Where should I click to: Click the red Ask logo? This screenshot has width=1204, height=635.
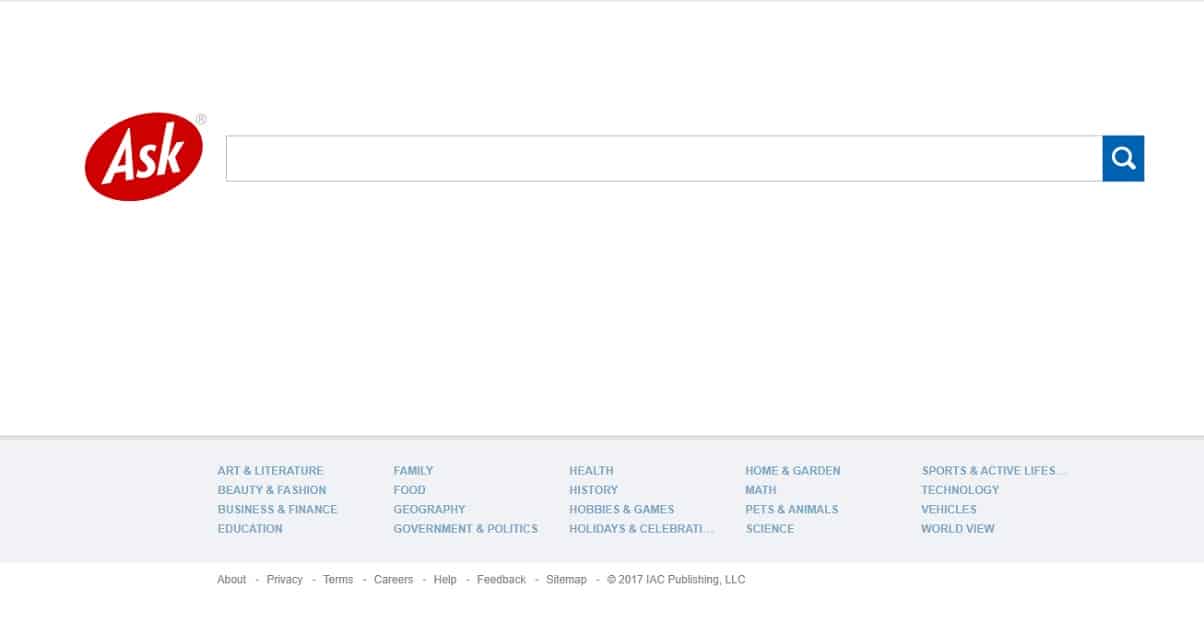pyautogui.click(x=144, y=157)
